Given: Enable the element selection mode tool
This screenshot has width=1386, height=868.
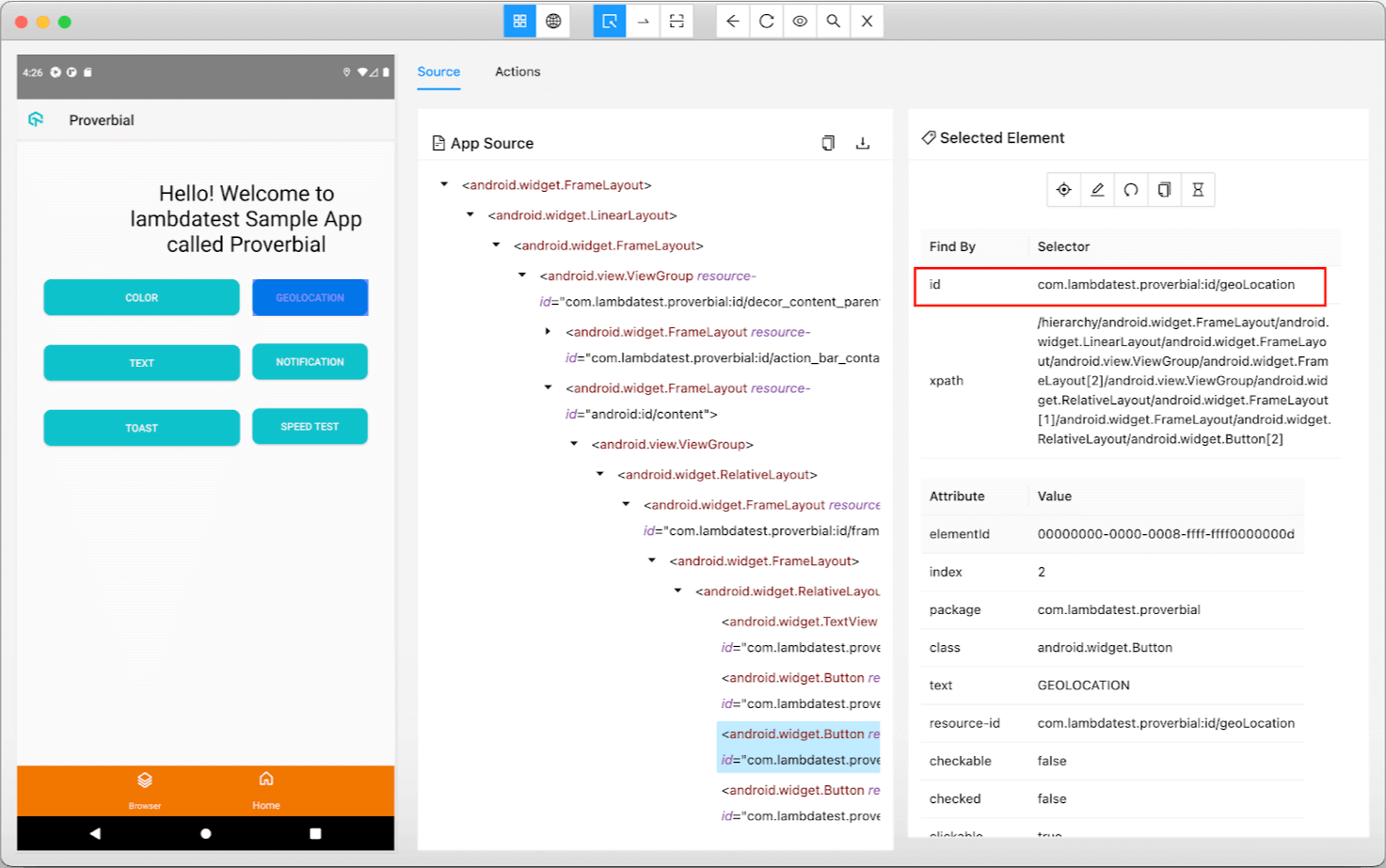Looking at the screenshot, I should (x=609, y=20).
